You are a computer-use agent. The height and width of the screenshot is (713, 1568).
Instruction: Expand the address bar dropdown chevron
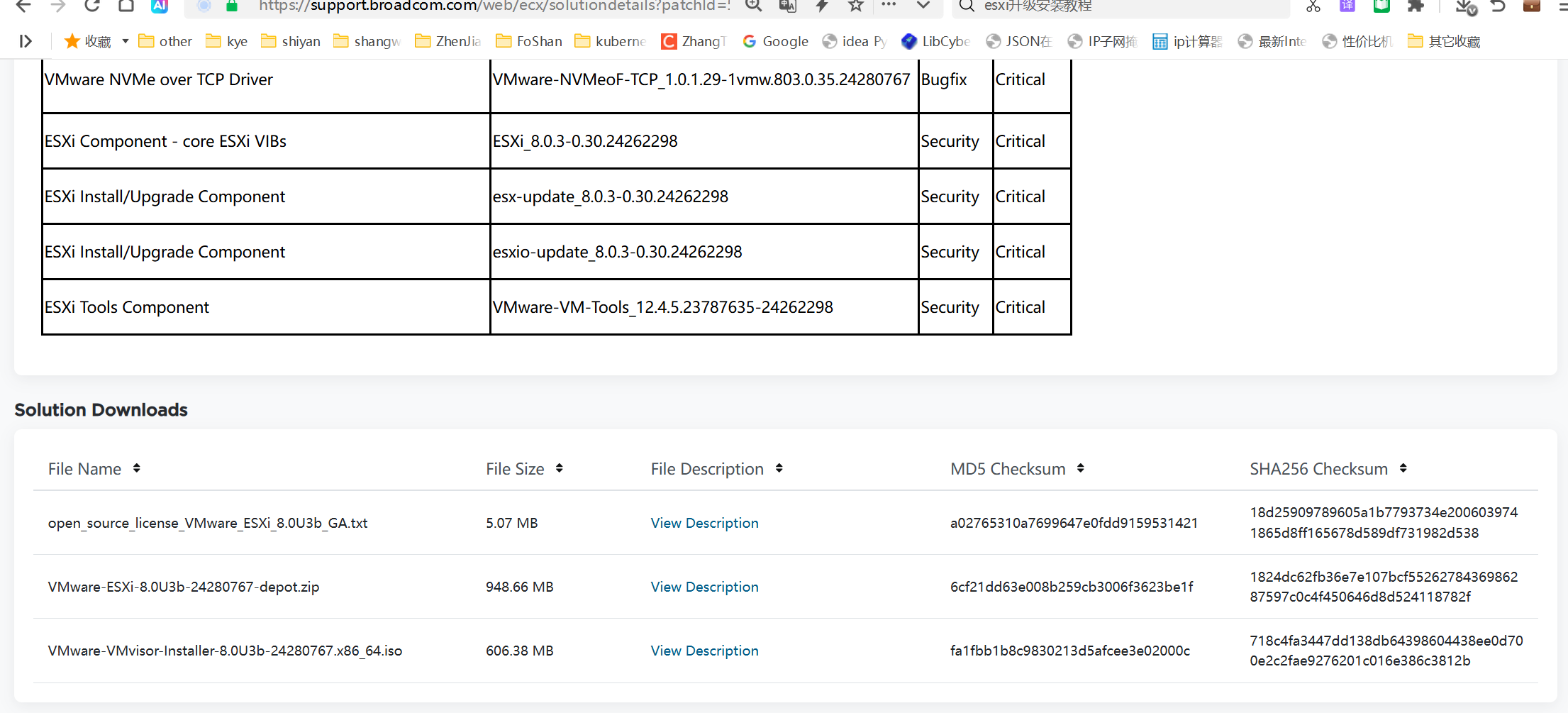pyautogui.click(x=923, y=6)
